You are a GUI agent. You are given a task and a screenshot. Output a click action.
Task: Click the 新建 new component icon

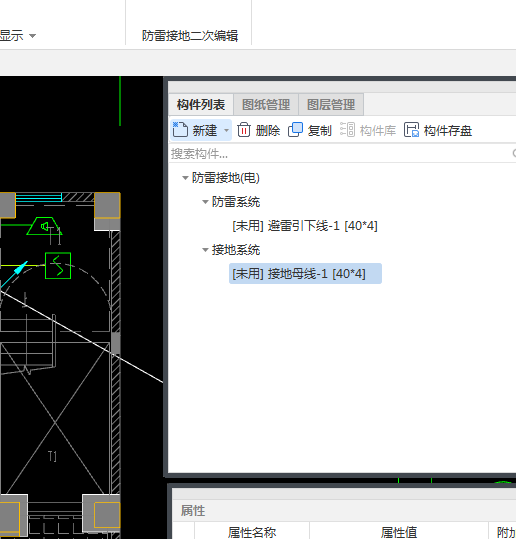click(180, 130)
